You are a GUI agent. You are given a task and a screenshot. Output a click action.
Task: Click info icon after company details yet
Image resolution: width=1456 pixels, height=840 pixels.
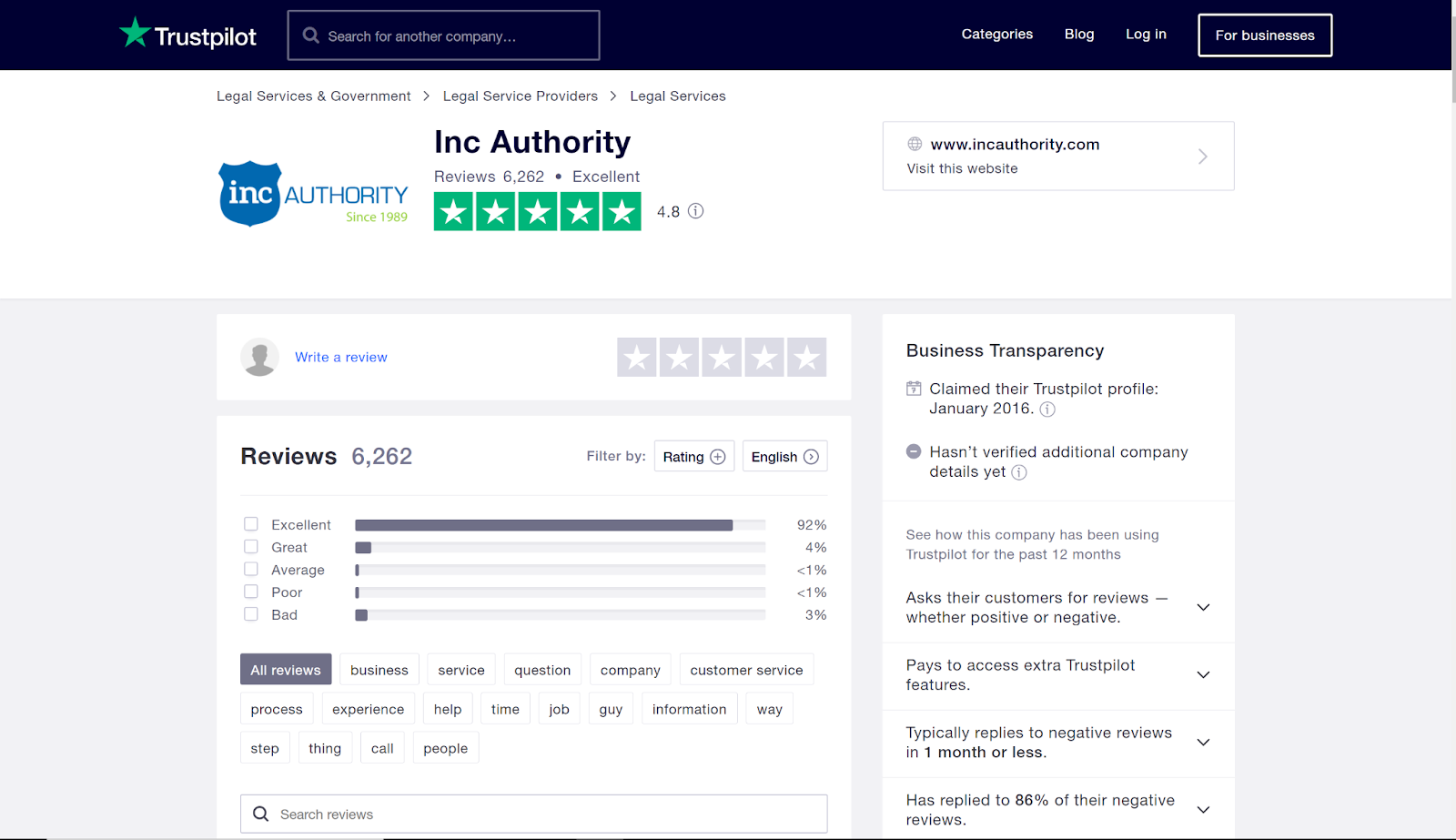point(1019,472)
